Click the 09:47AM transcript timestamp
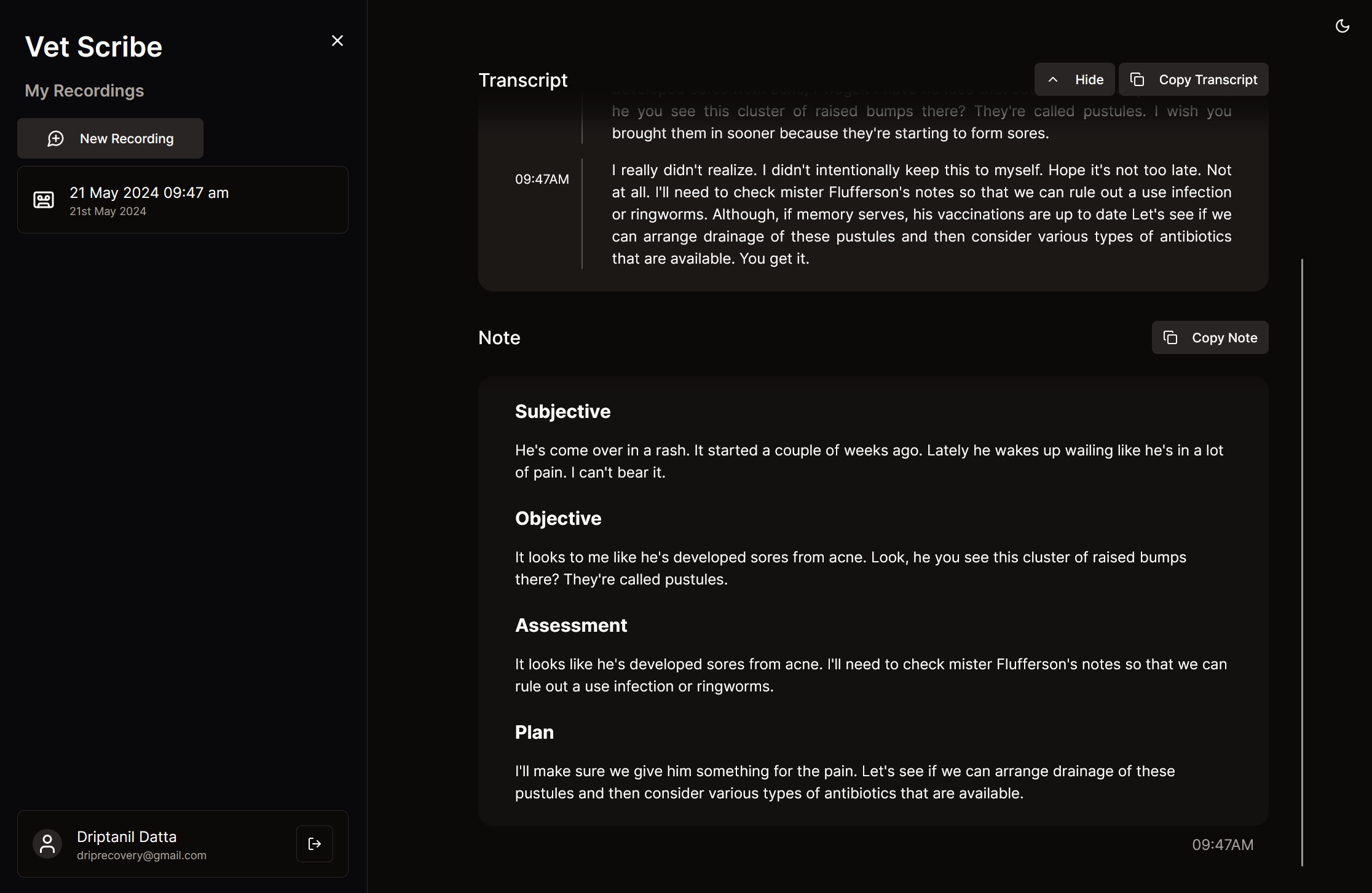Screen dimensions: 1372x893 [x=542, y=179]
